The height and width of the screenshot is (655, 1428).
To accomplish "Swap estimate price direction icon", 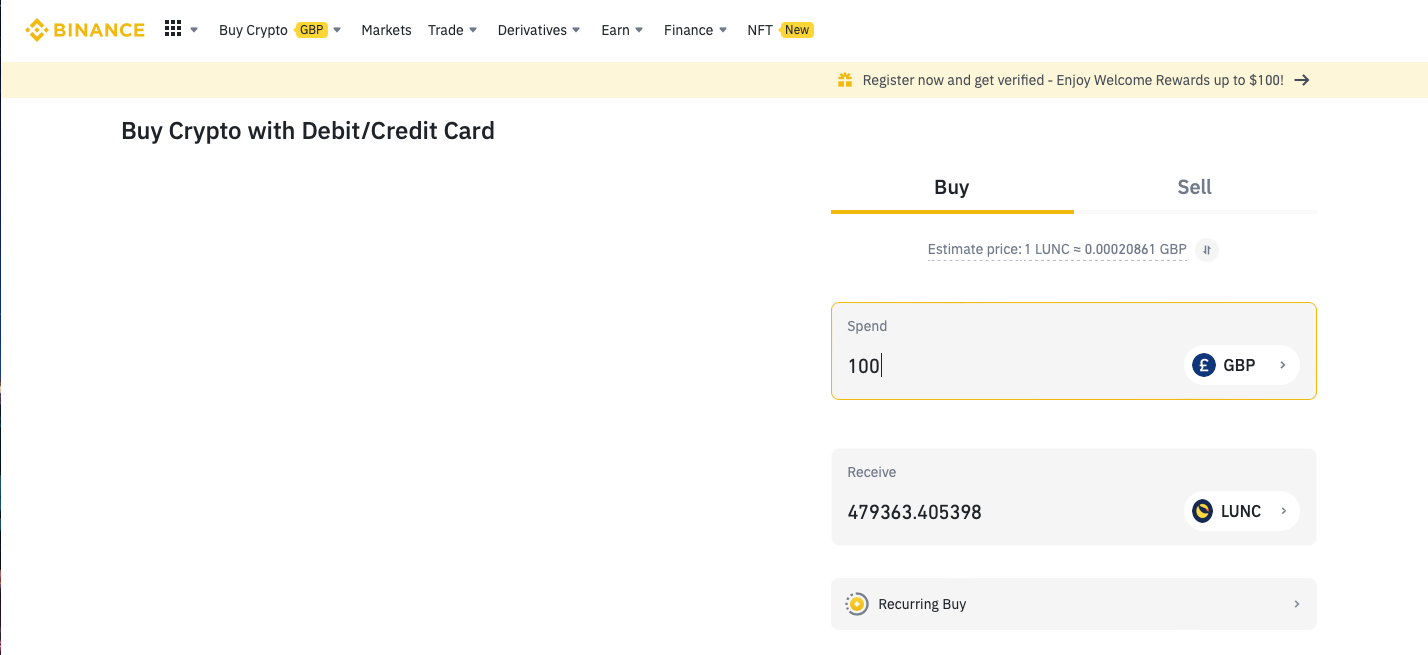I will coord(1207,250).
